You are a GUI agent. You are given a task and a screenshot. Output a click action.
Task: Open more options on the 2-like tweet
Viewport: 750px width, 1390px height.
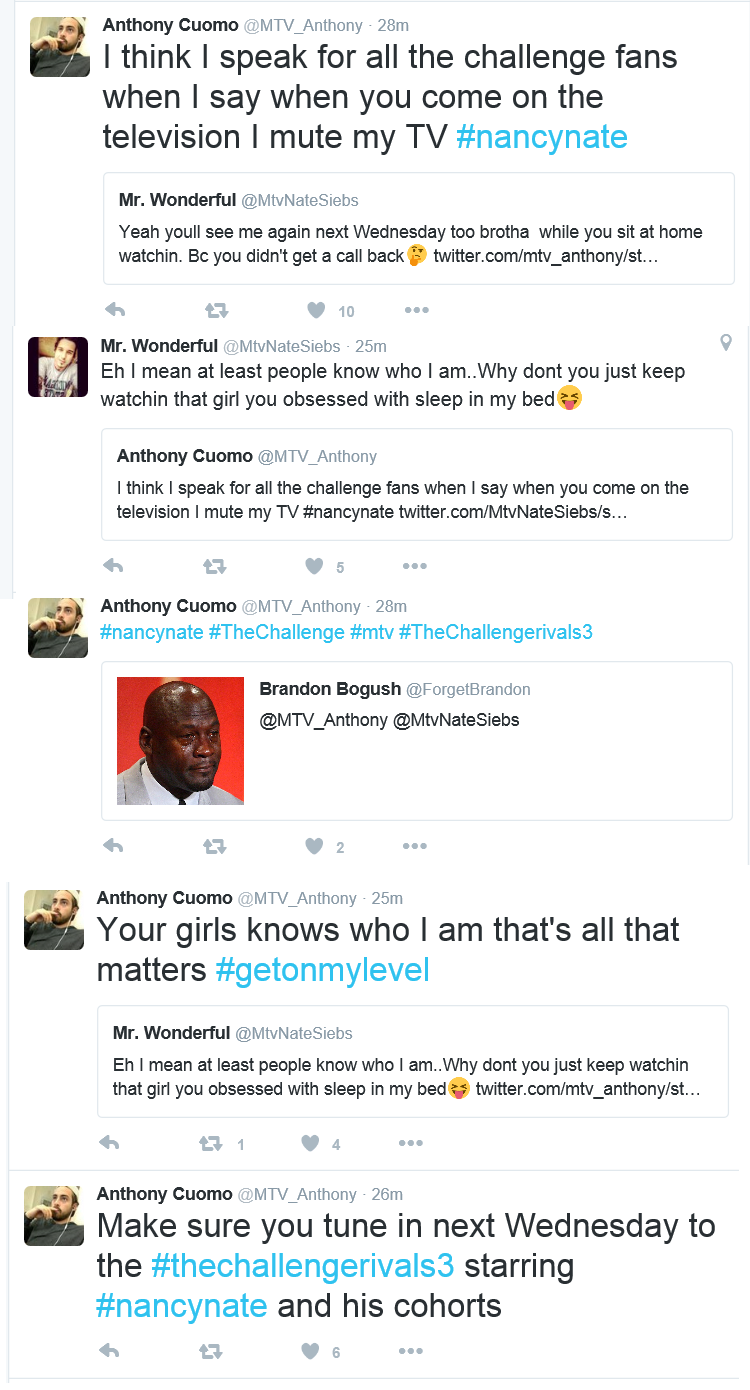click(414, 846)
